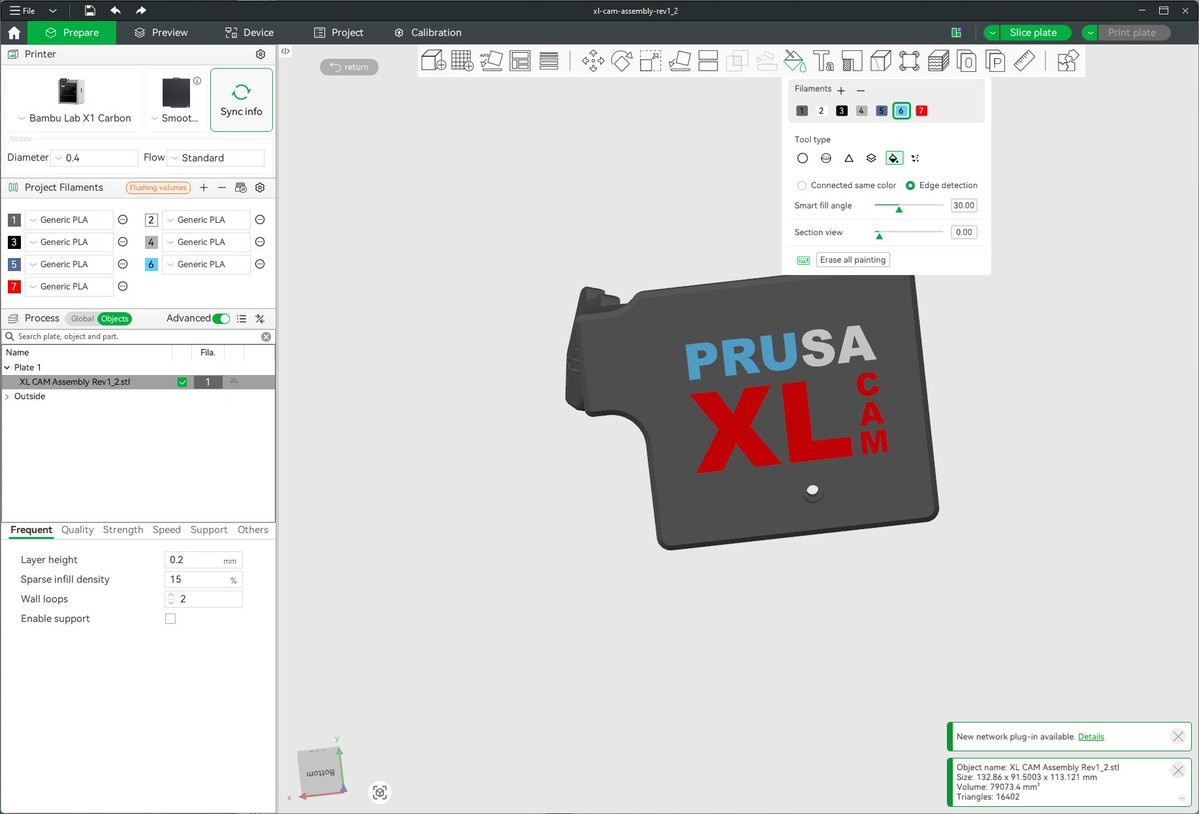Switch to the Device tab

tap(249, 33)
